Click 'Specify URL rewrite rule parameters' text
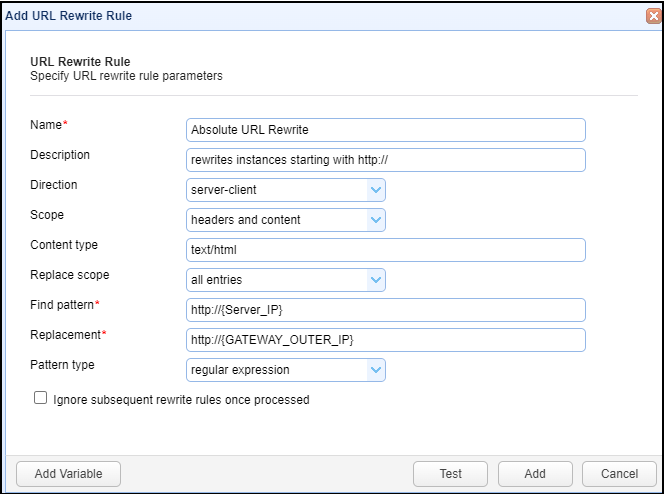664x494 pixels. [x=126, y=76]
